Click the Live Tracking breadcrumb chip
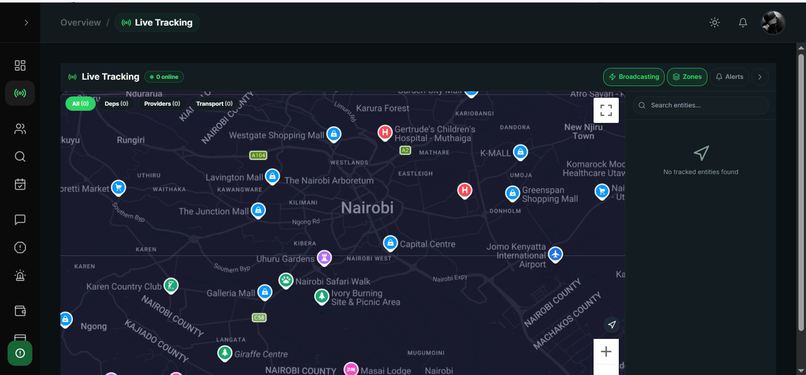 point(157,23)
